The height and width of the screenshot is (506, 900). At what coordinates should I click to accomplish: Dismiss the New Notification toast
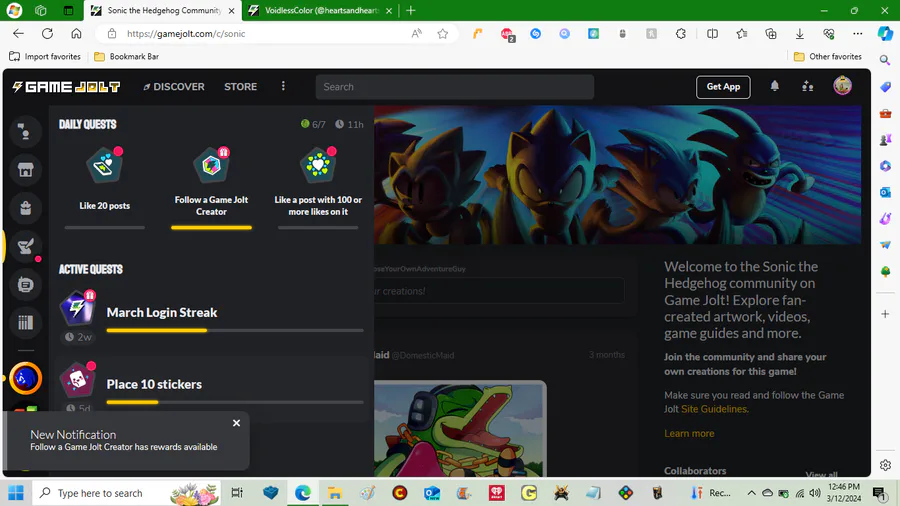236,423
